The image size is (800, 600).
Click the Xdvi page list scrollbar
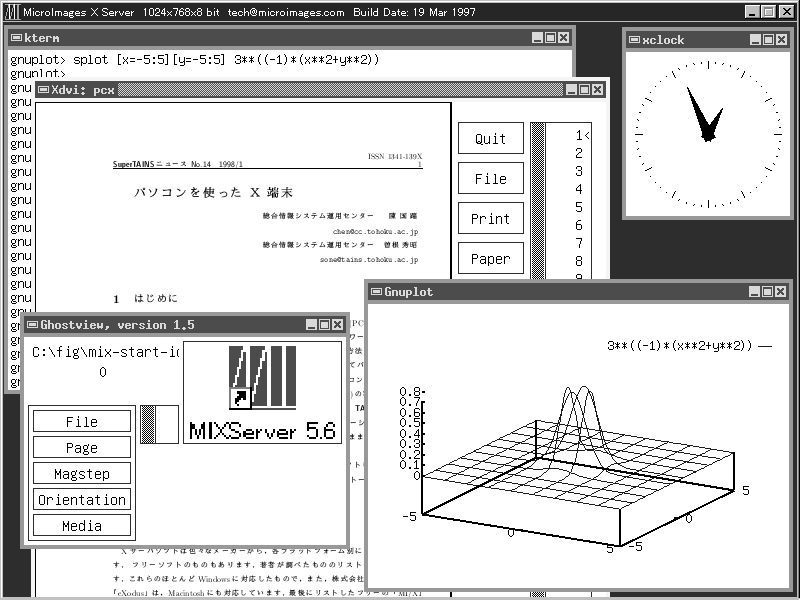[538, 200]
